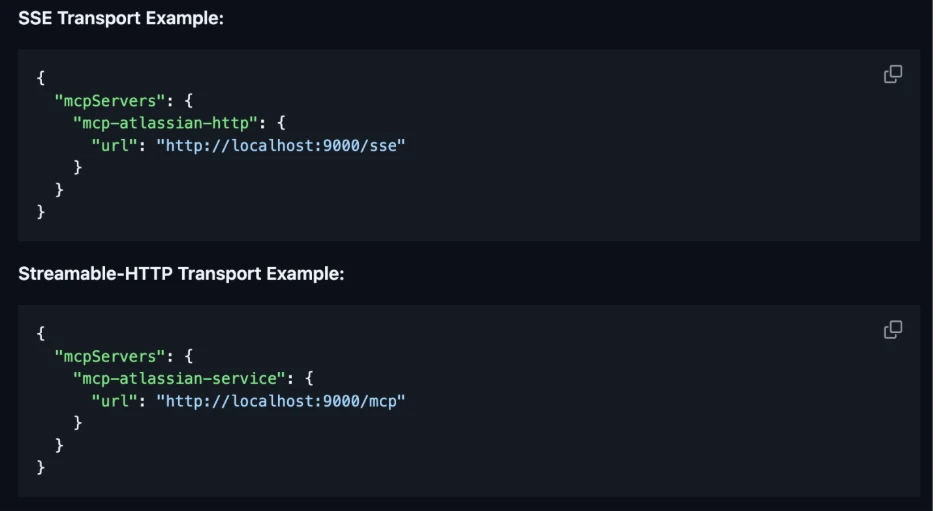Viewport: 936px width, 511px height.
Task: Click the first opening brace of the Streamable-HTTP snippet
Action: [x=41, y=334]
